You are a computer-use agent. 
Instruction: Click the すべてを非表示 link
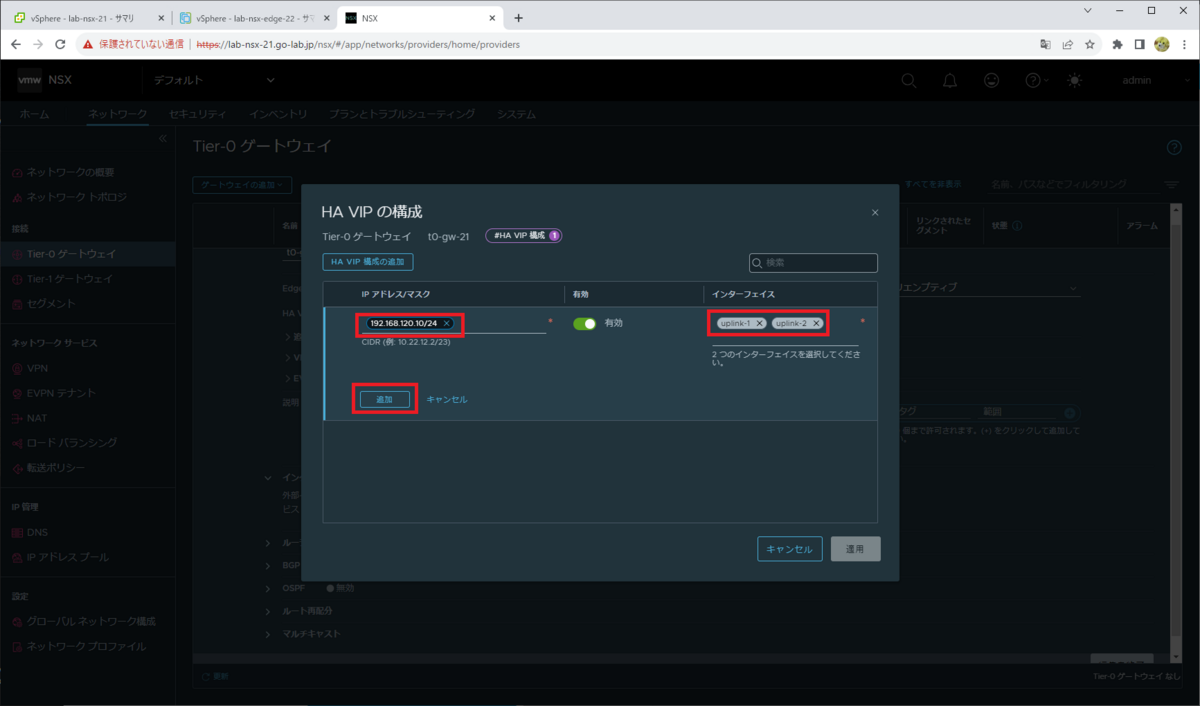[933, 185]
